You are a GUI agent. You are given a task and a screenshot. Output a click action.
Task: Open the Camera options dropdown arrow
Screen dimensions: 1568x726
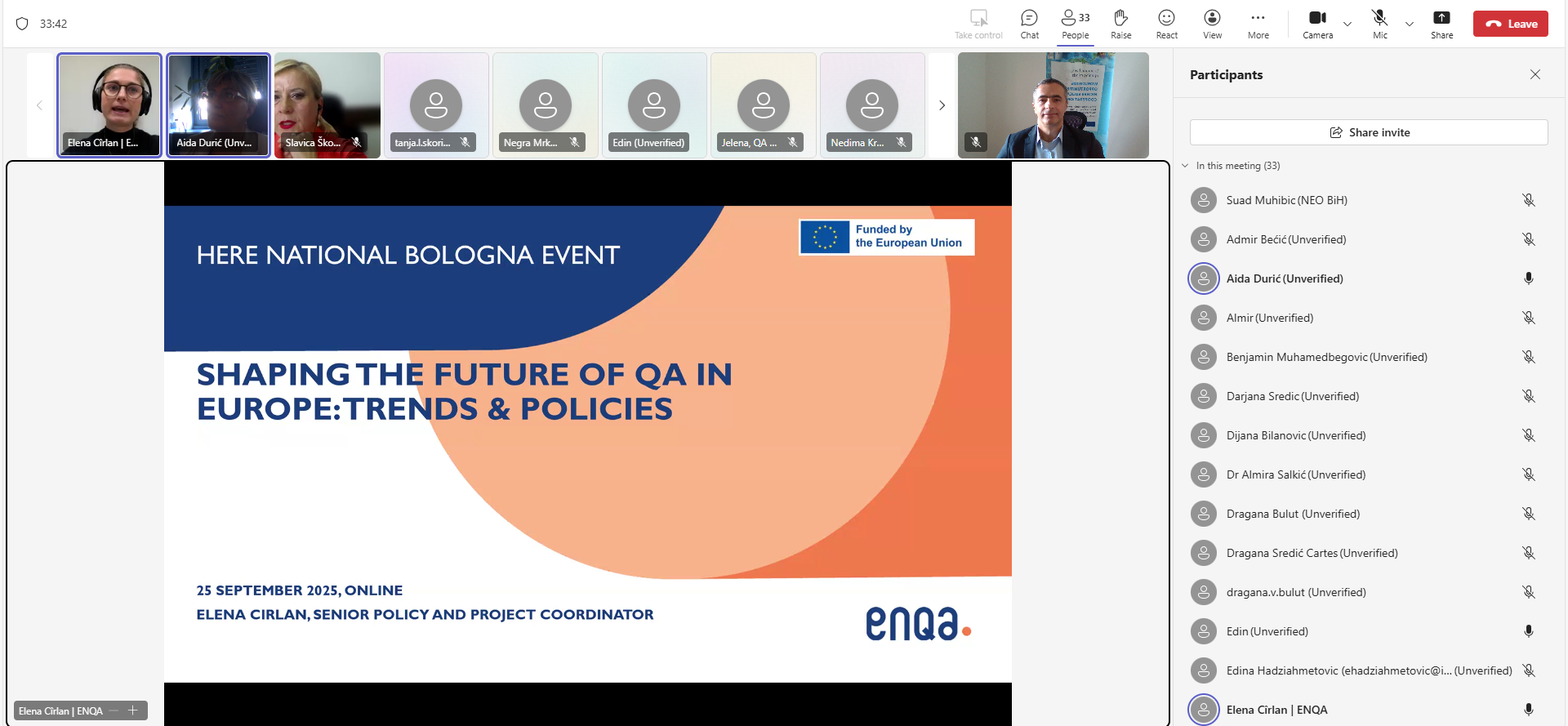point(1347,24)
